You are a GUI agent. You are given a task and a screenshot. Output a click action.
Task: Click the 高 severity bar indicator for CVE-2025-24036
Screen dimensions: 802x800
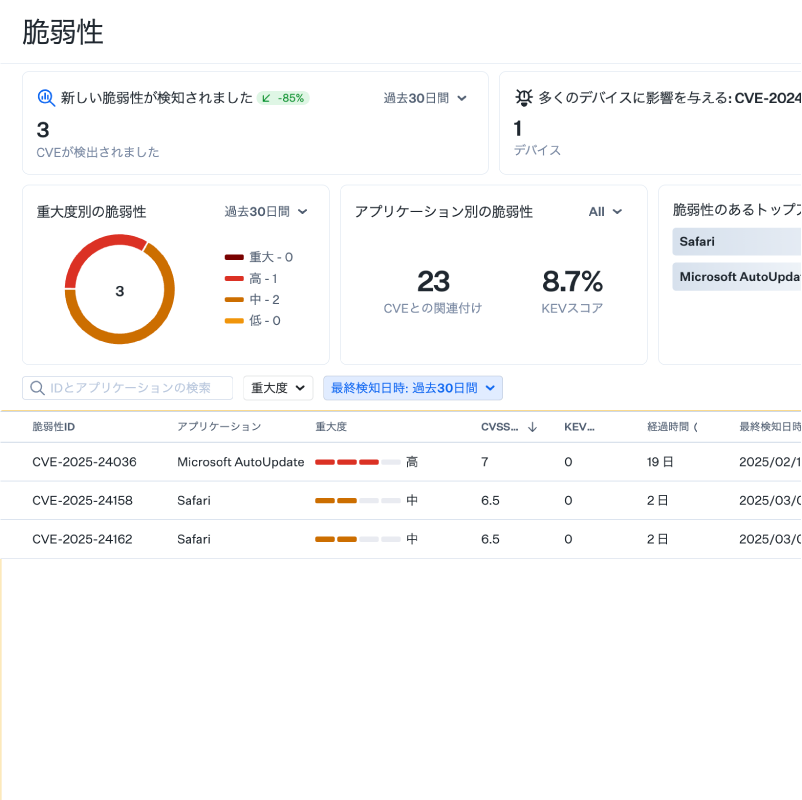pos(355,463)
